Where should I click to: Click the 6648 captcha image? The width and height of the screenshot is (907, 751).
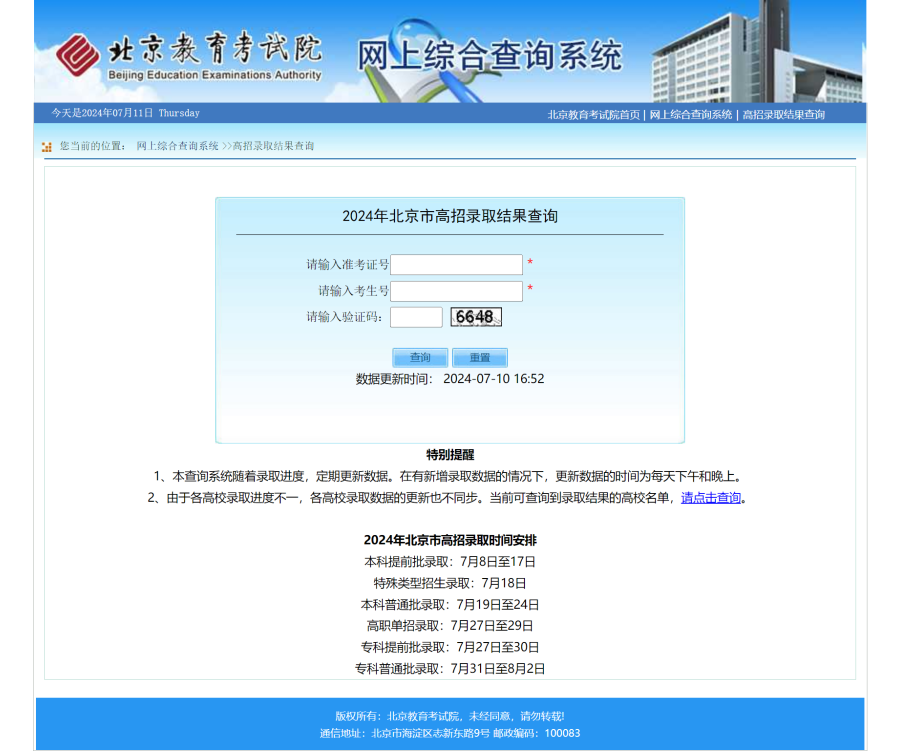[478, 316]
